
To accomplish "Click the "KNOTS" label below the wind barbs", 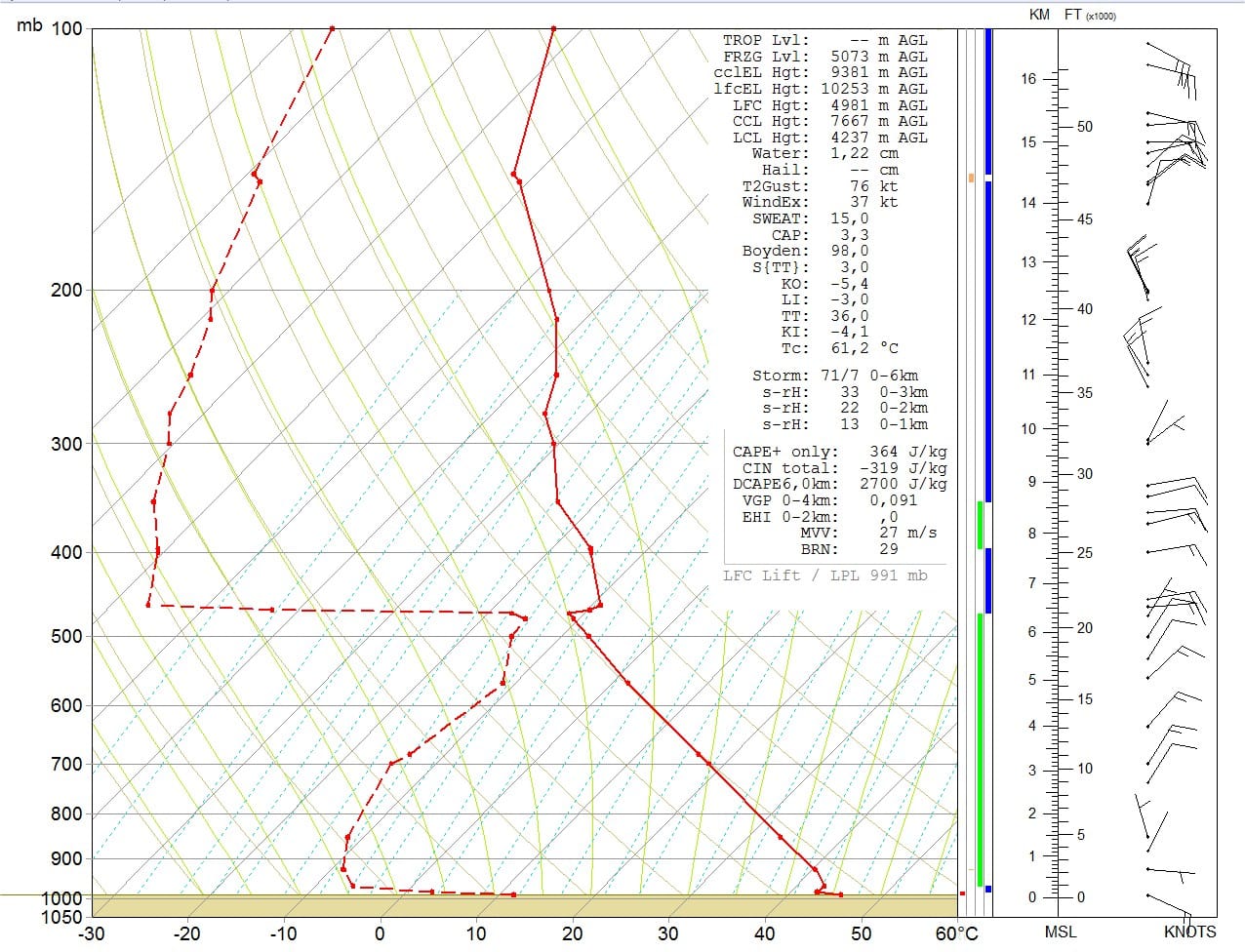I will [1189, 932].
